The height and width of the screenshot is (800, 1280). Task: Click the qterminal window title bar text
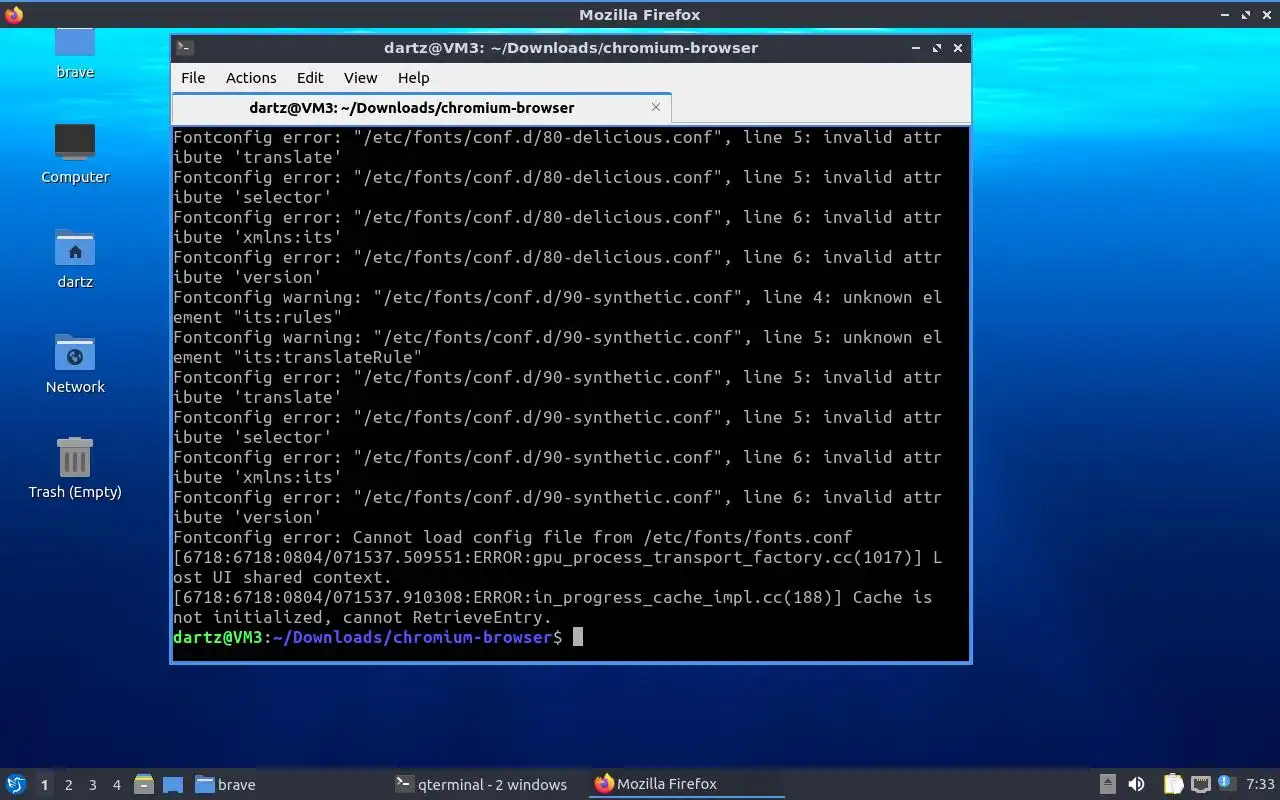click(571, 47)
